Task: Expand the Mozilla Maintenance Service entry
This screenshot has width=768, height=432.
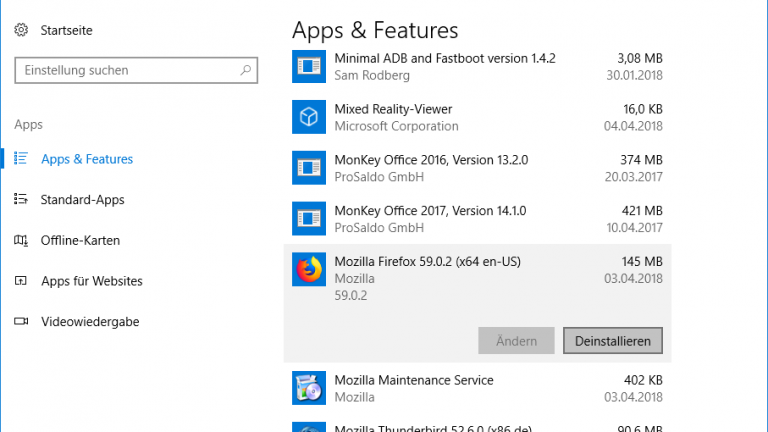Action: 478,388
